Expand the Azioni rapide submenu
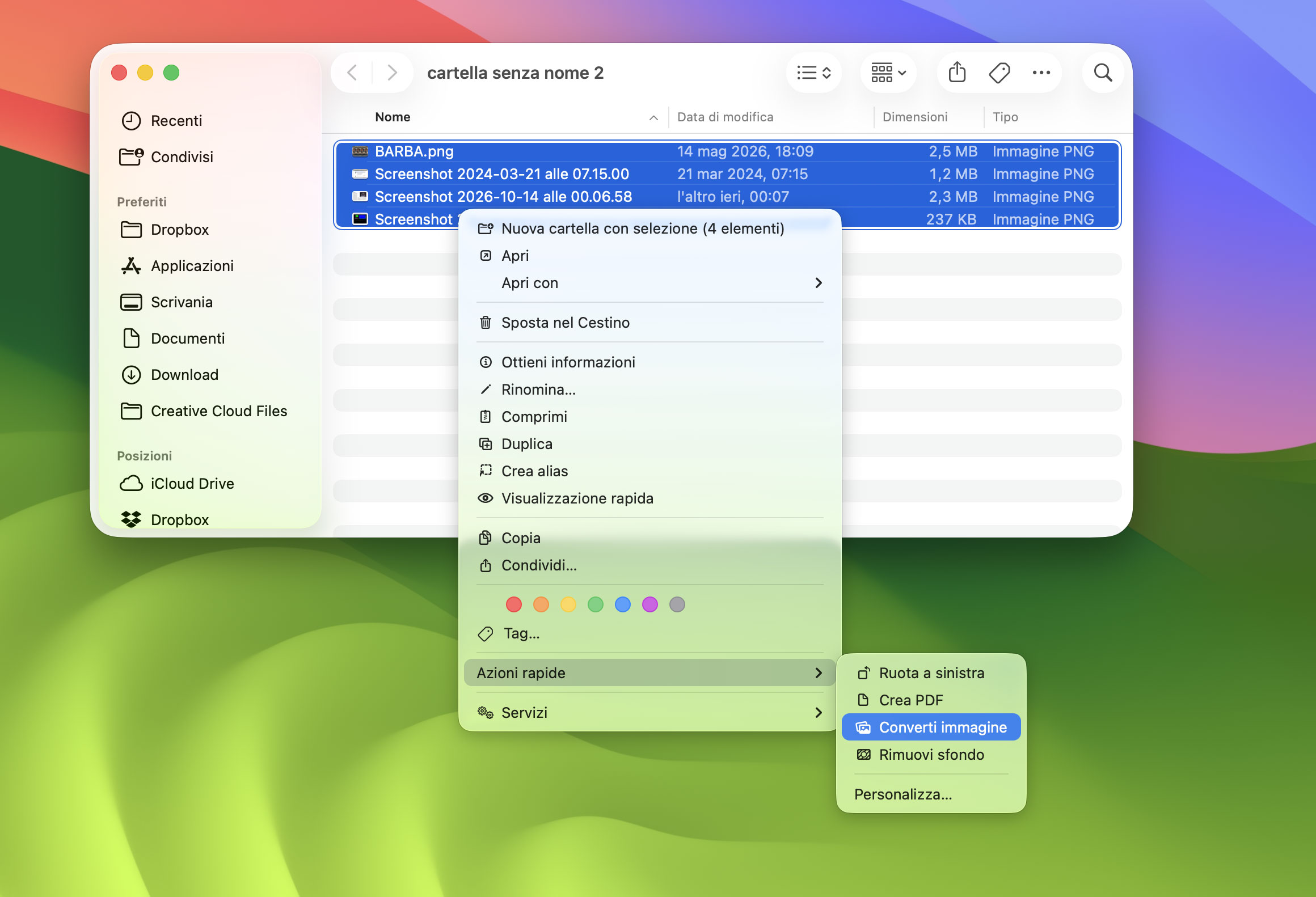 tap(649, 673)
